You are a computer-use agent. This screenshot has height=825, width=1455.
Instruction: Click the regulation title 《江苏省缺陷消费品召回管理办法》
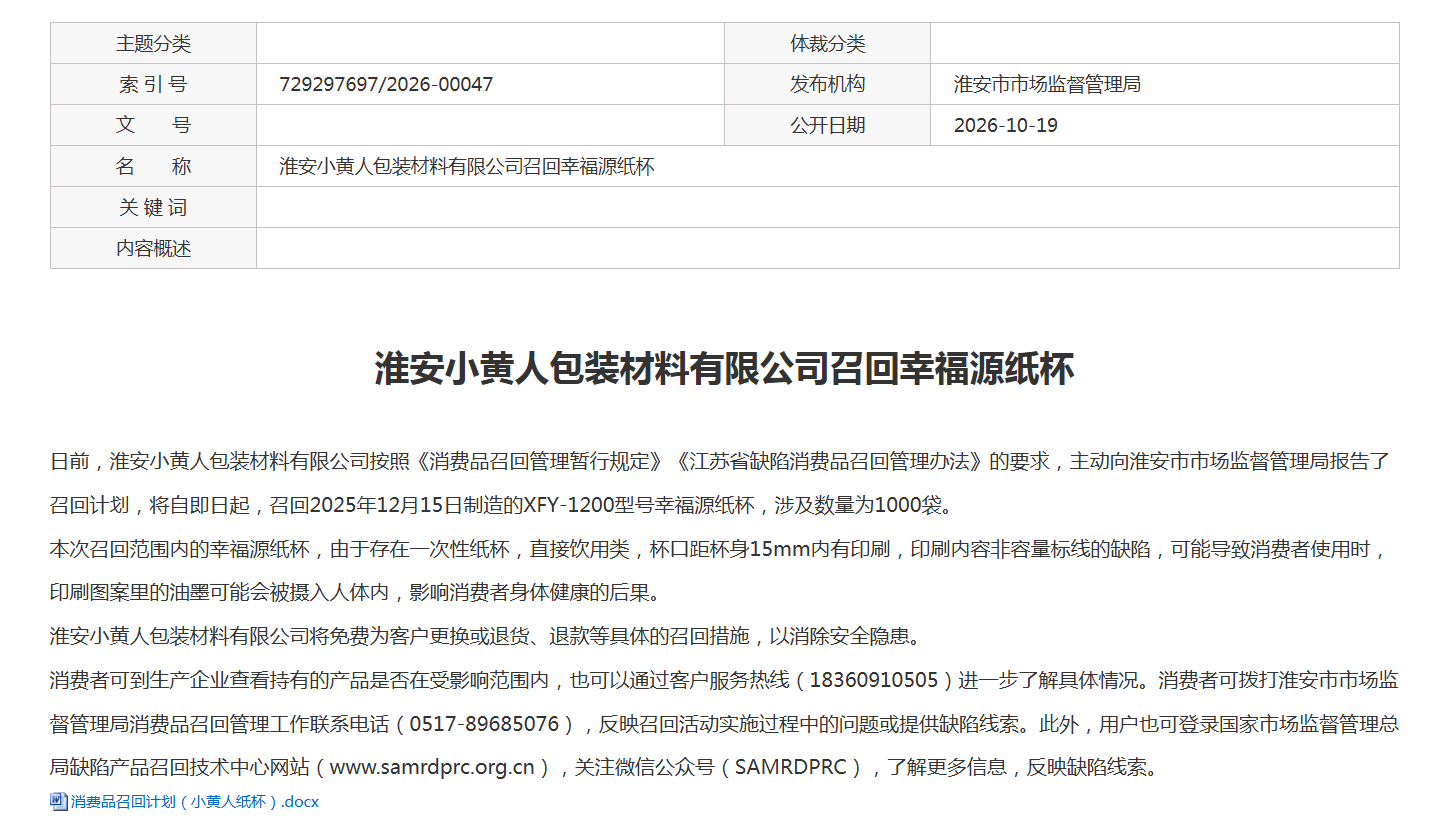[830, 462]
